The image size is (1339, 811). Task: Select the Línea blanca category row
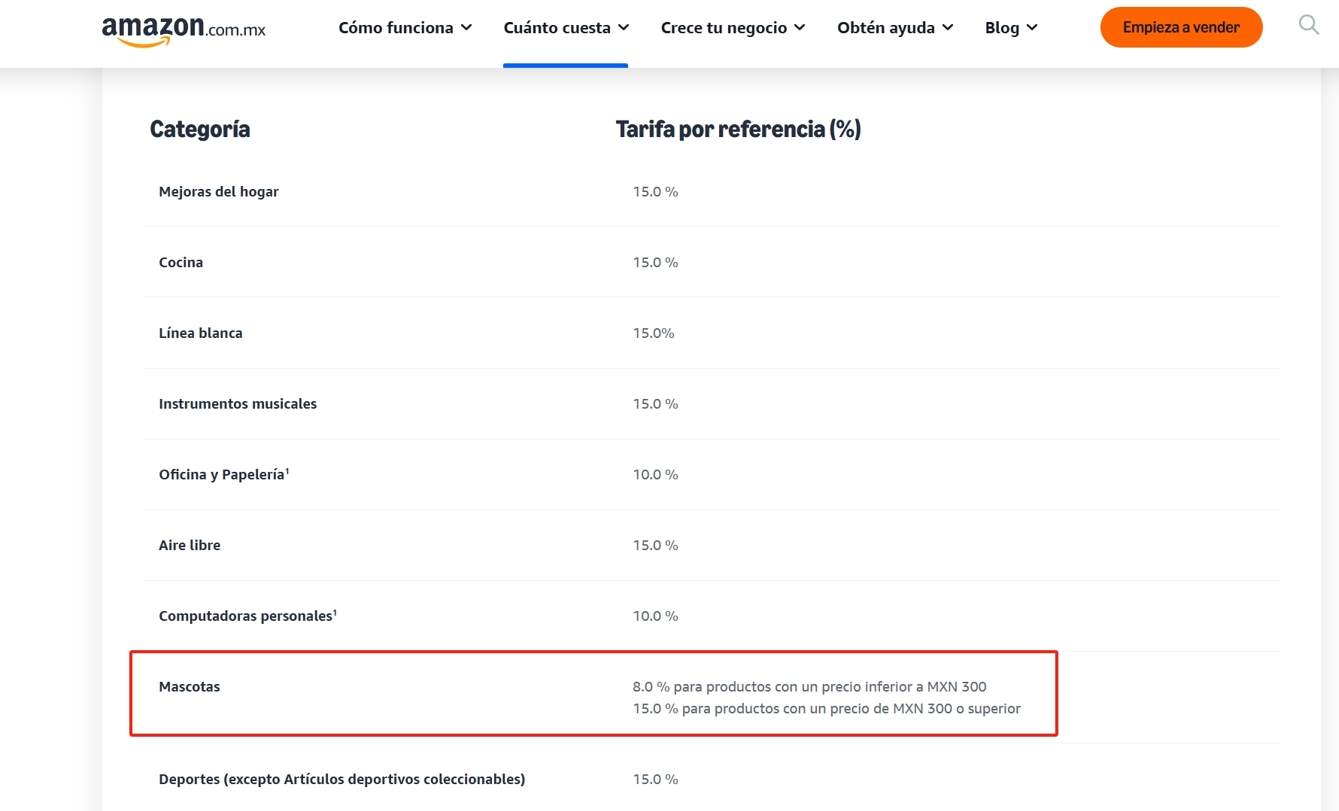(x=712, y=333)
